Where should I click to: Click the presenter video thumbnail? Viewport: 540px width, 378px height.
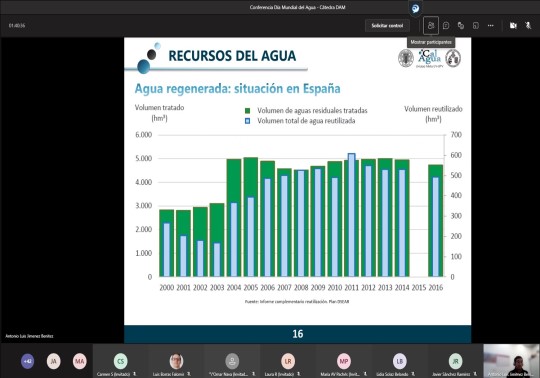pyautogui.click(x=511, y=361)
